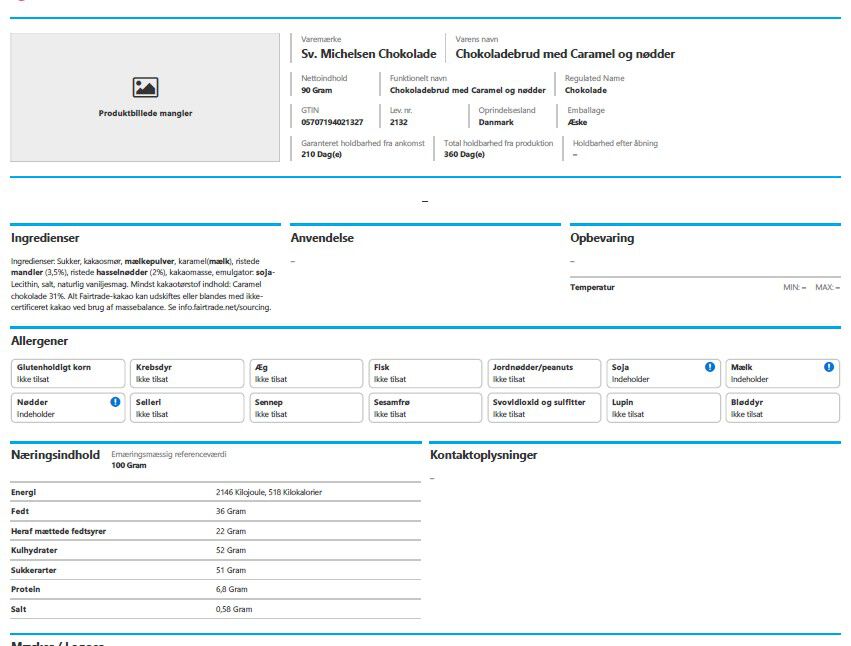Viewport: 851px width, 646px height.
Task: Click the origin country 'Danmark'
Action: coord(496,122)
